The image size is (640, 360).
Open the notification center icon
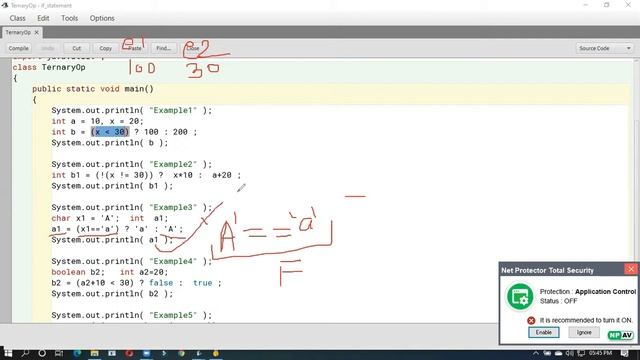coord(624,353)
